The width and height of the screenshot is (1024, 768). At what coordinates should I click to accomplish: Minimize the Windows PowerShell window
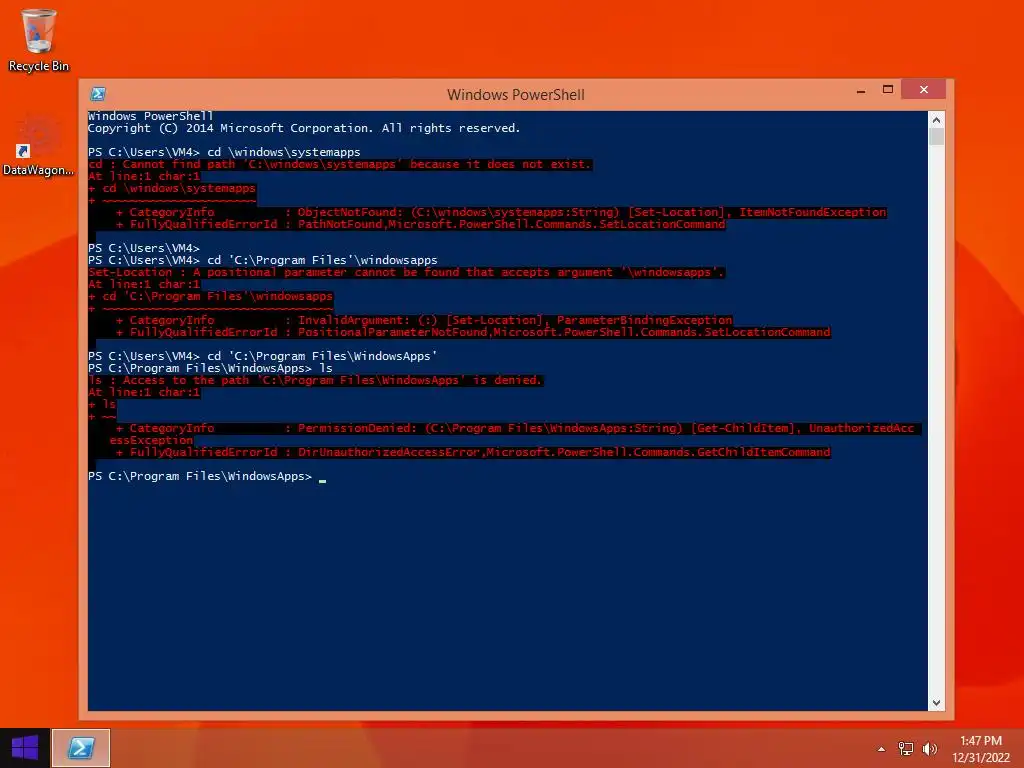861,90
